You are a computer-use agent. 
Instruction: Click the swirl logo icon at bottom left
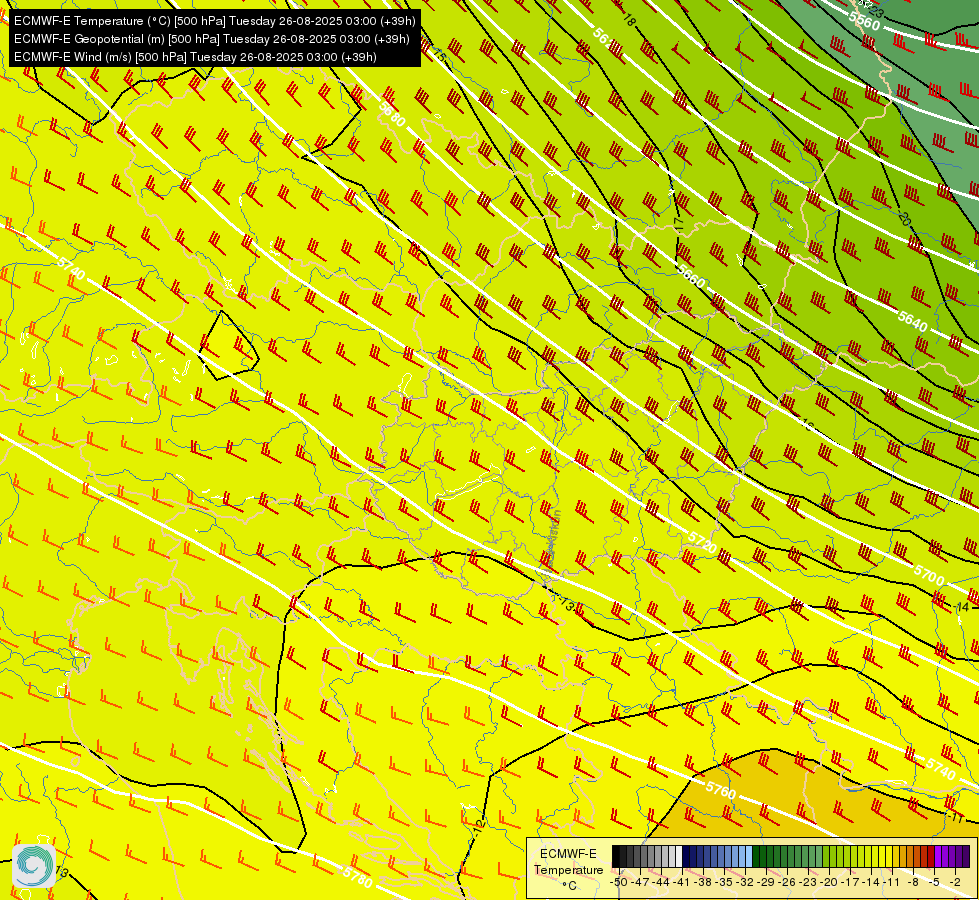(x=34, y=866)
